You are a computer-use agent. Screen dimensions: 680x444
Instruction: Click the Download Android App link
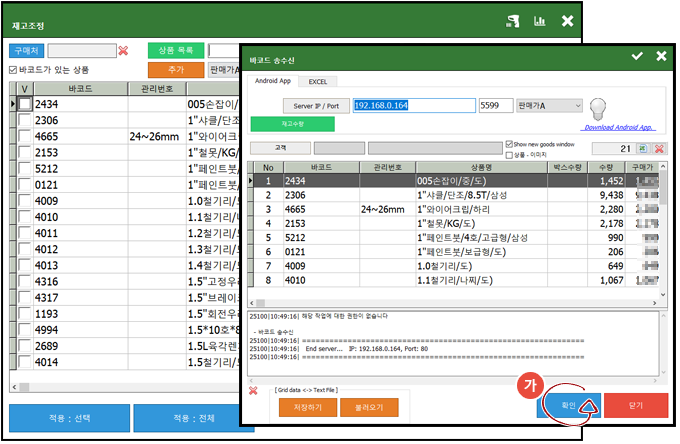tap(618, 127)
